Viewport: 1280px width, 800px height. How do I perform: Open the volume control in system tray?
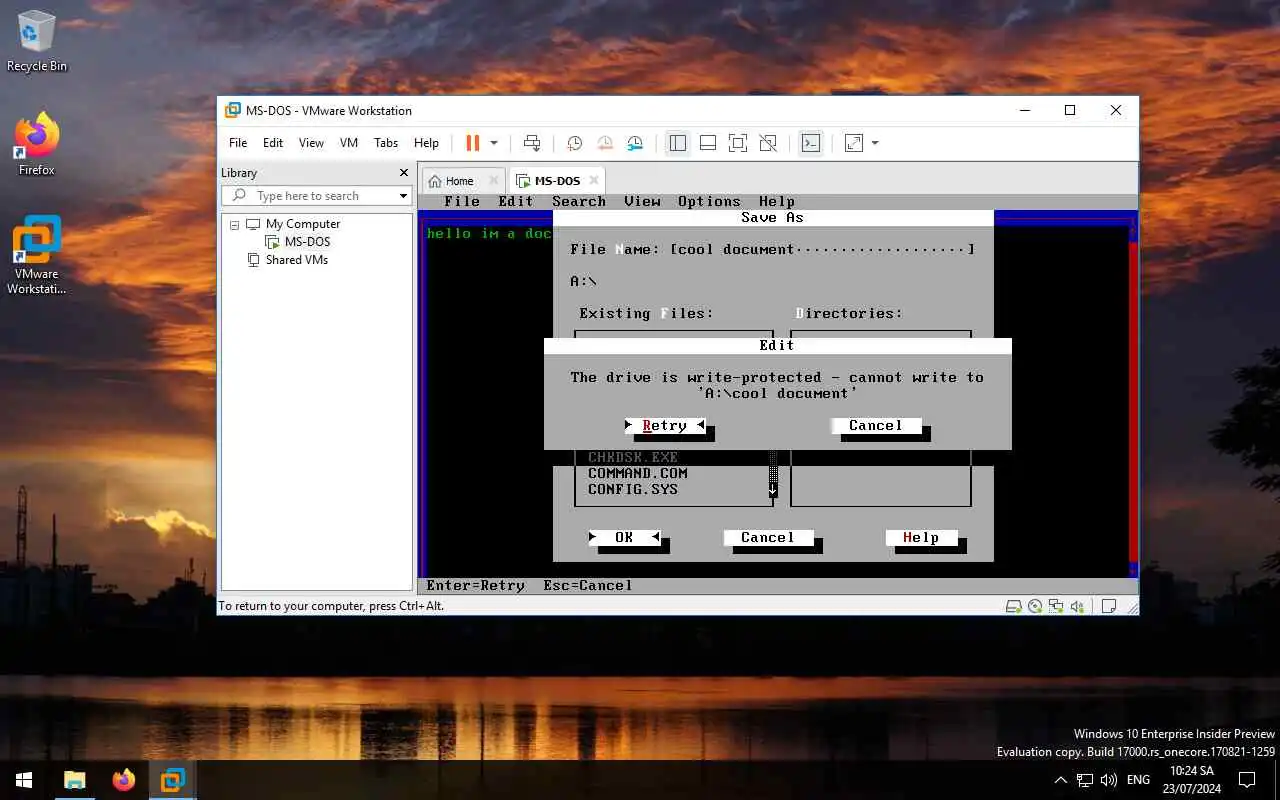point(1109,780)
